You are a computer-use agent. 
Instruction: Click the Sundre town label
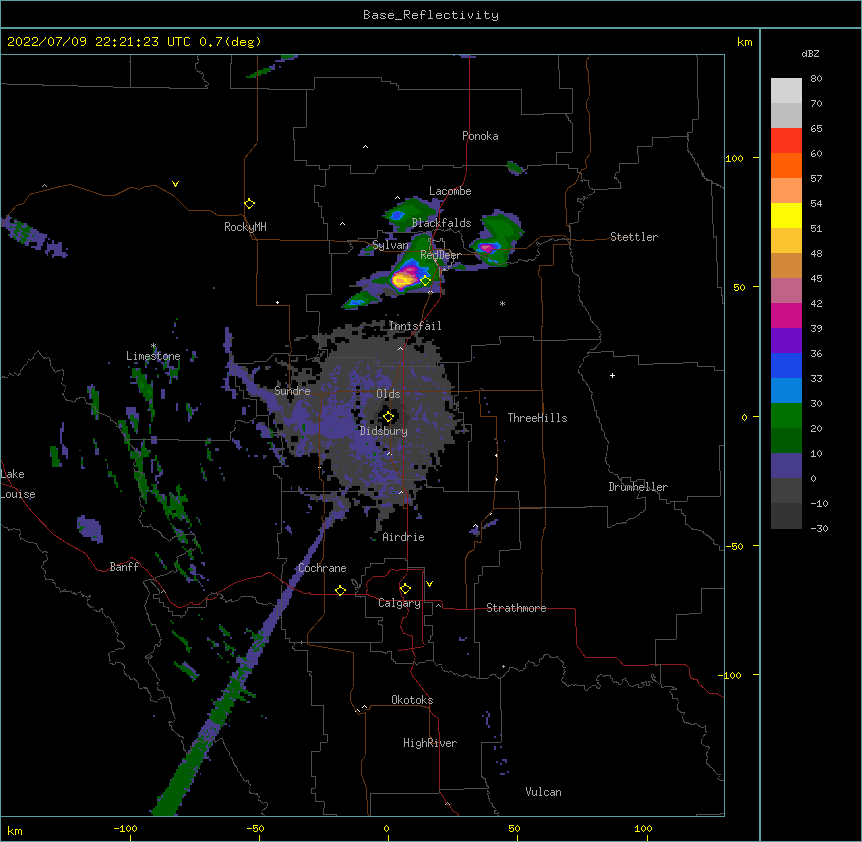tap(292, 391)
